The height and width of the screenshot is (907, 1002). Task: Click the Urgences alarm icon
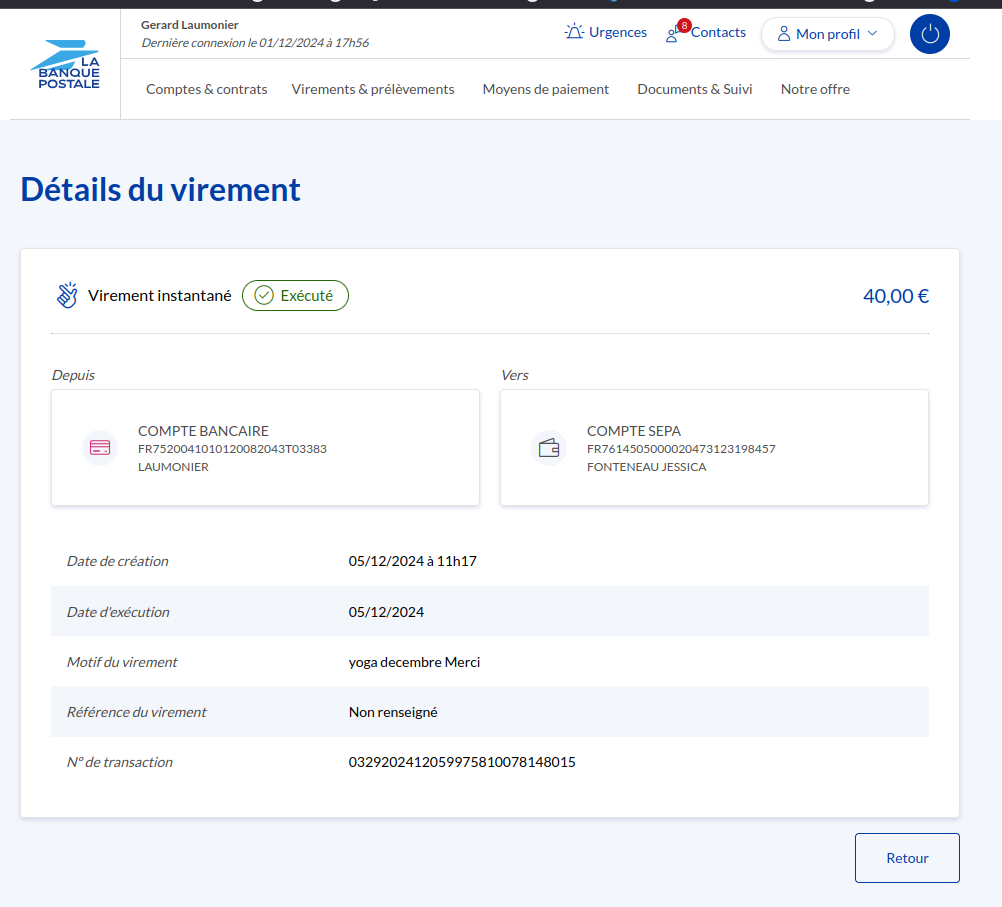(574, 32)
